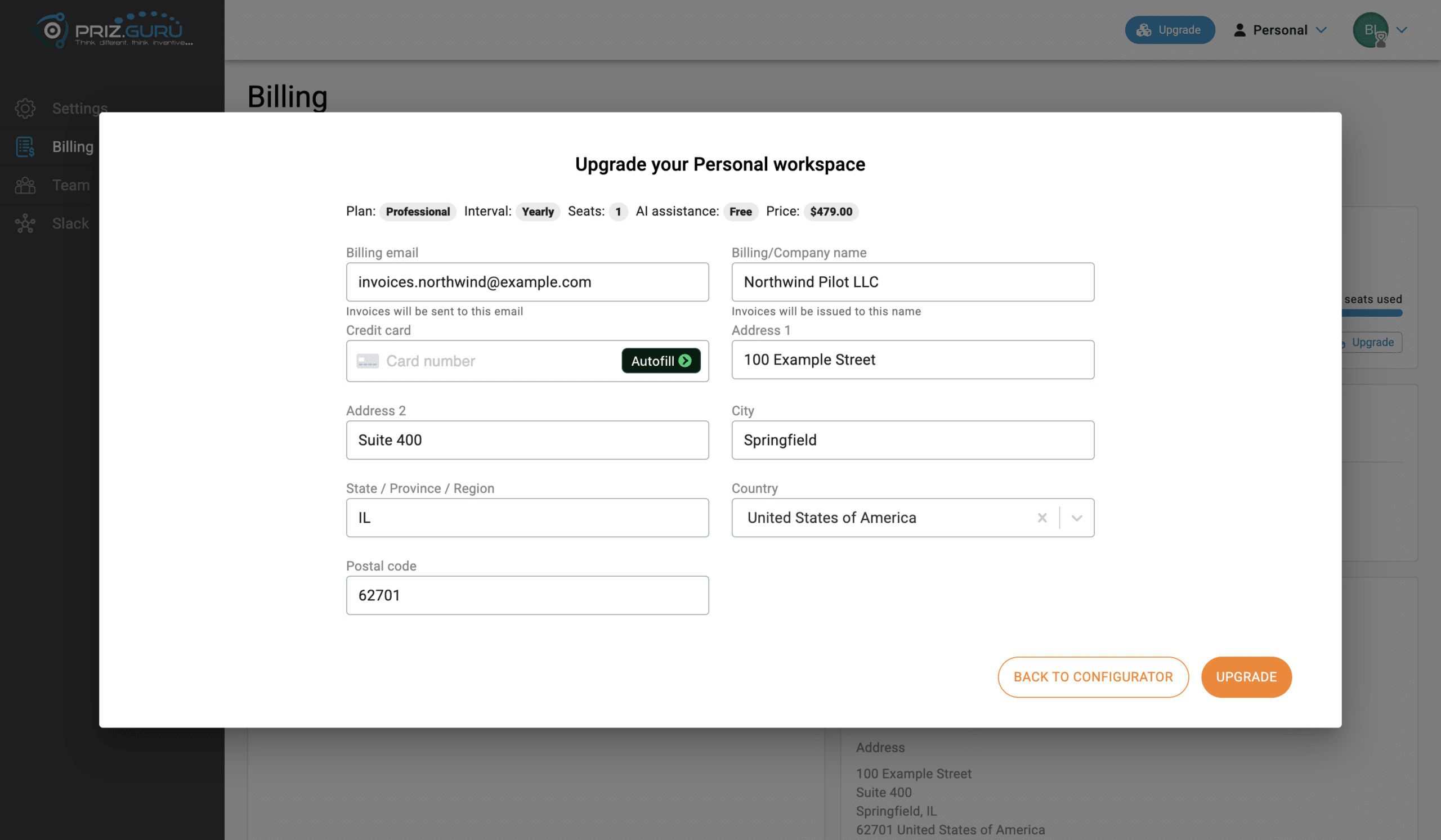The height and width of the screenshot is (840, 1441).
Task: Focus the Postal code field
Action: coord(527,595)
